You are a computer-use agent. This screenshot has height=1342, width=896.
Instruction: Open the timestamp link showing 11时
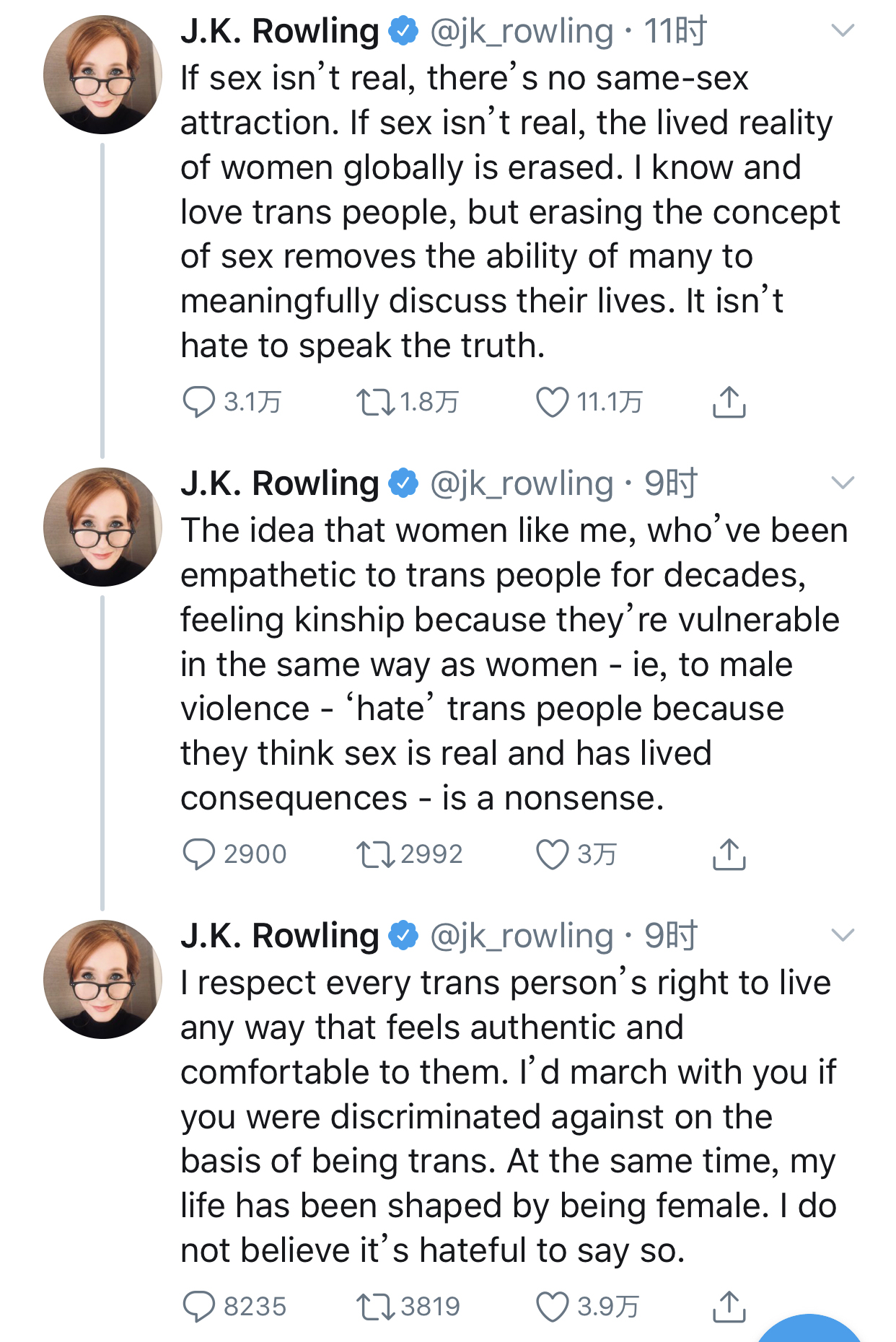(674, 30)
